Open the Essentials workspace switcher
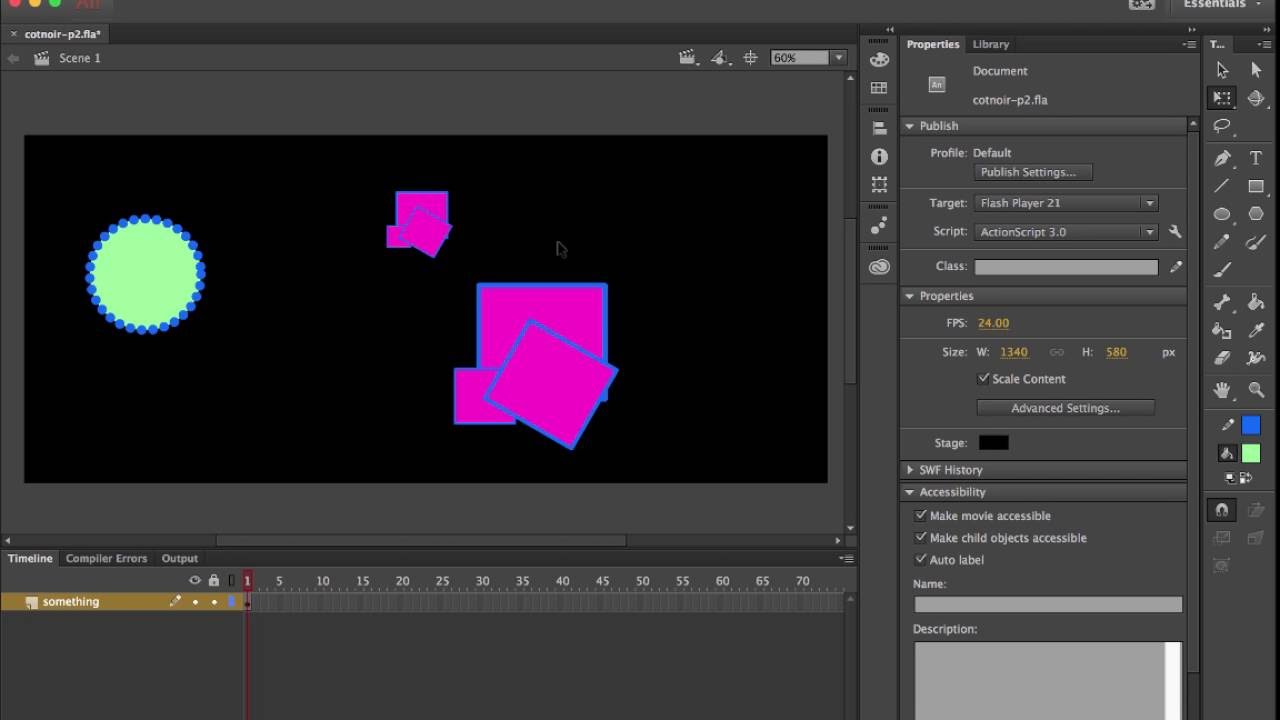 click(x=1221, y=5)
